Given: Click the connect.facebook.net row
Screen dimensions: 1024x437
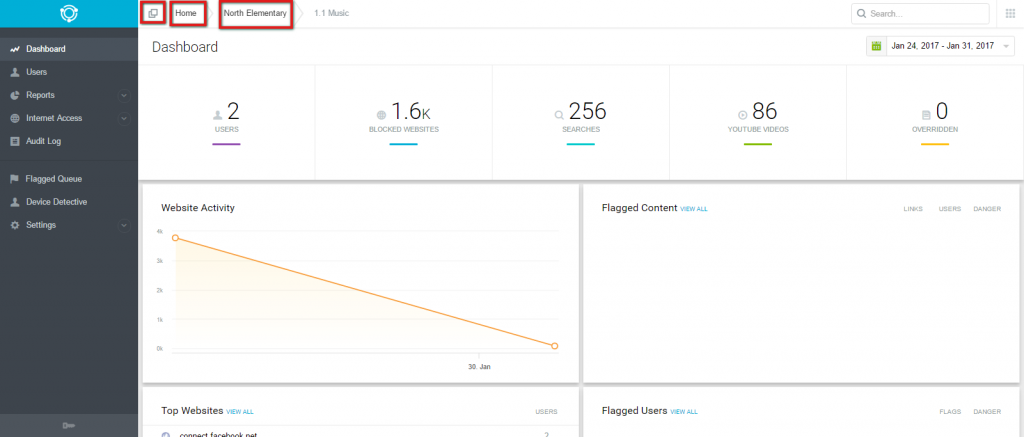Looking at the screenshot, I should point(360,434).
